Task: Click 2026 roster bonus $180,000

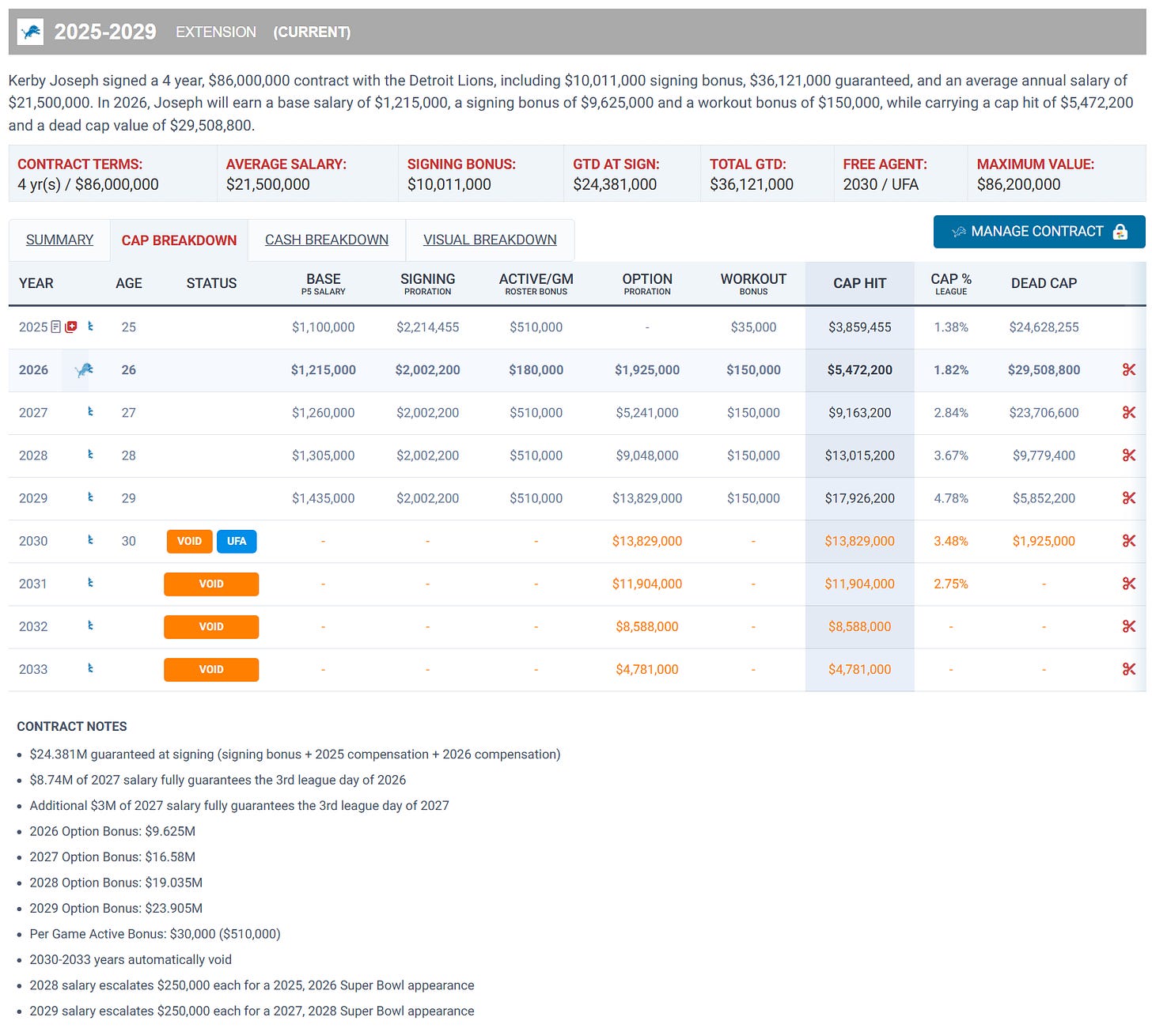Action: 536,369
